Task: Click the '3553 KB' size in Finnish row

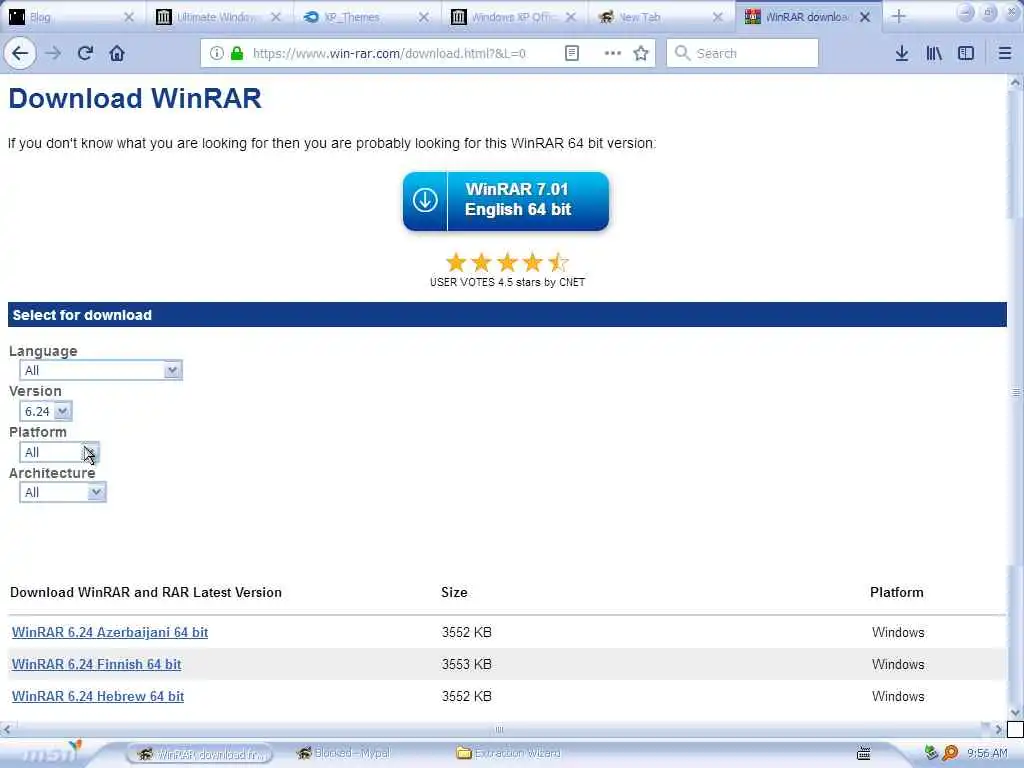Action: click(x=466, y=664)
